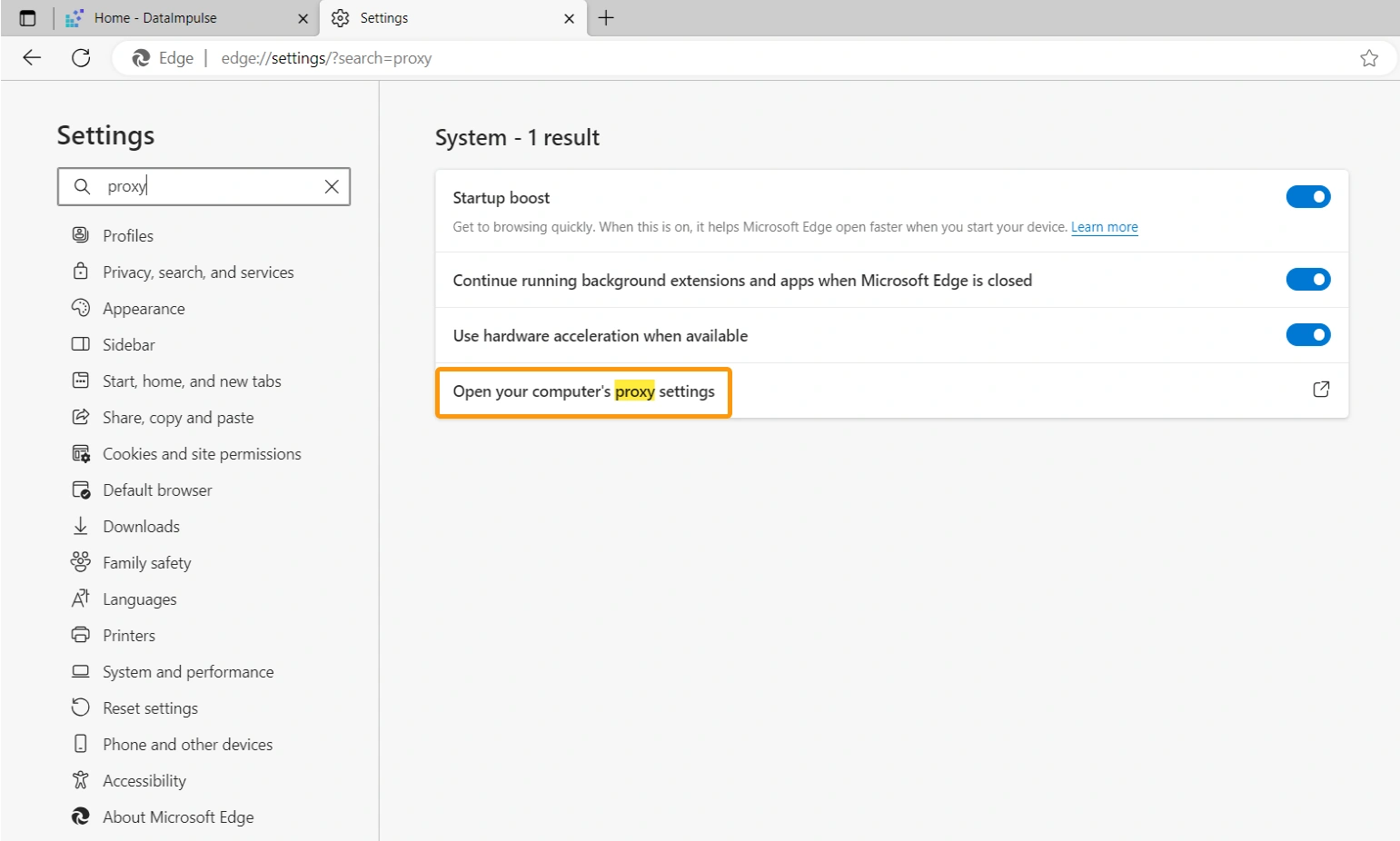
Task: Toggle Continue running background extensions switch
Action: pyautogui.click(x=1308, y=280)
